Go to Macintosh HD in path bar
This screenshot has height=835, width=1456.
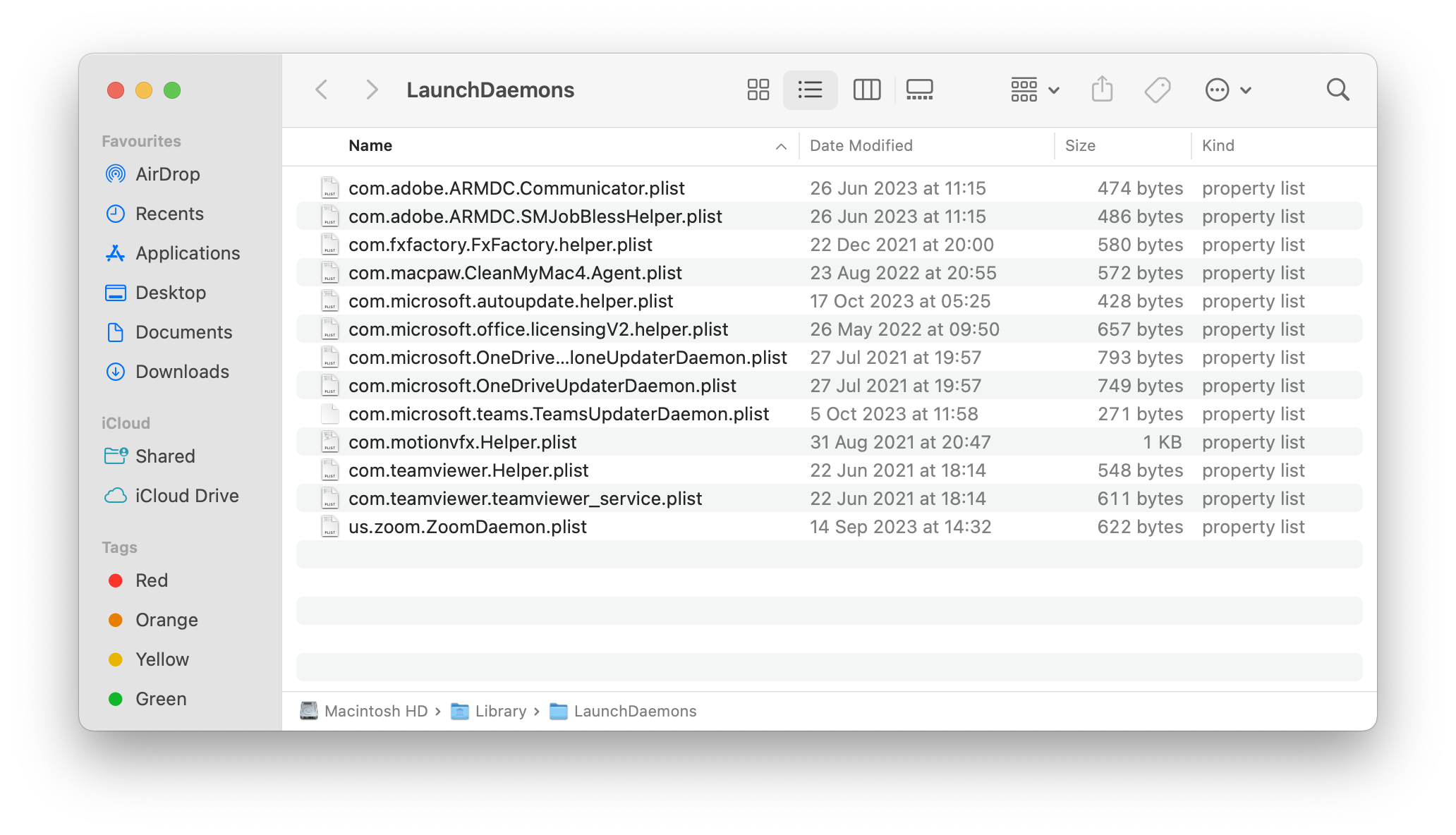(375, 711)
